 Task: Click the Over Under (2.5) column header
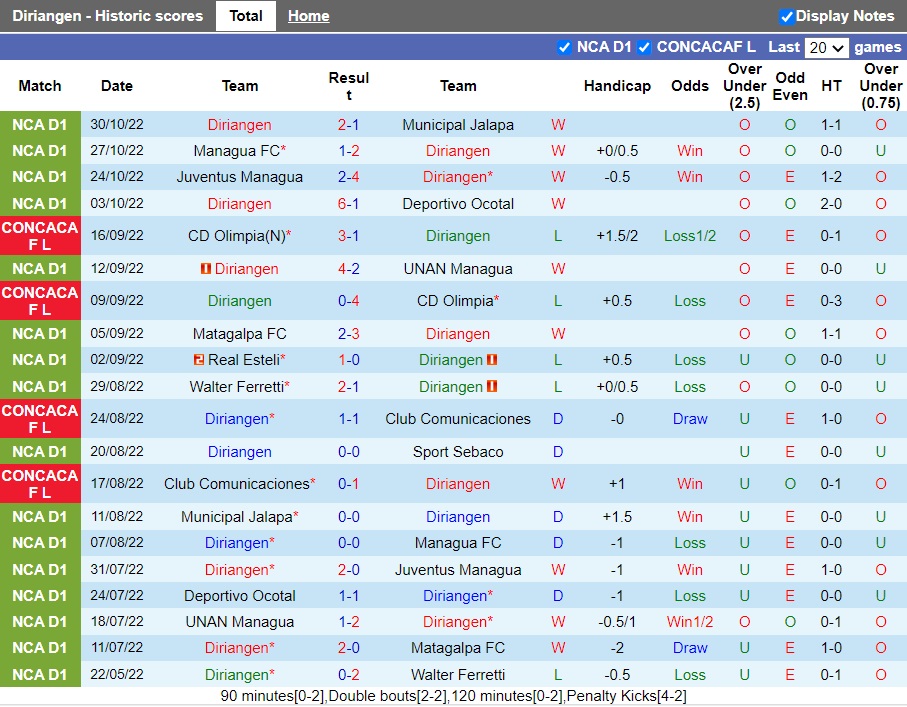[744, 86]
